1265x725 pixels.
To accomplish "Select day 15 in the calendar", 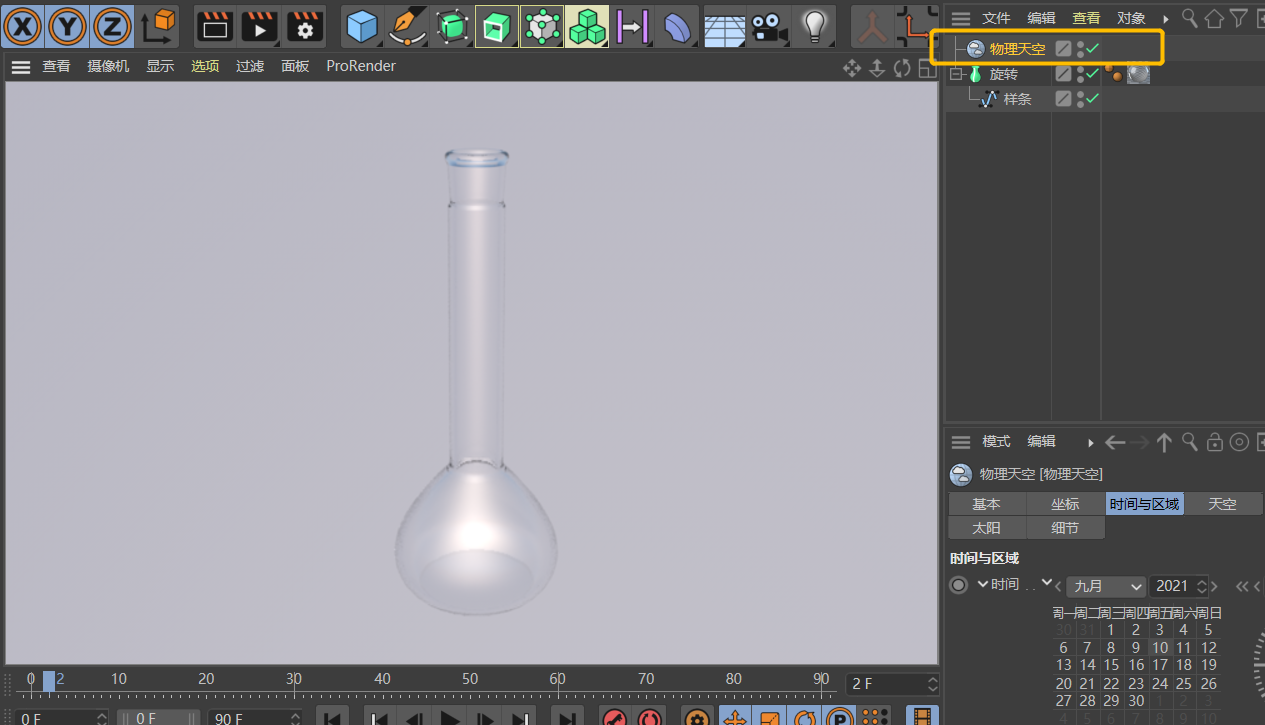I will (1112, 665).
